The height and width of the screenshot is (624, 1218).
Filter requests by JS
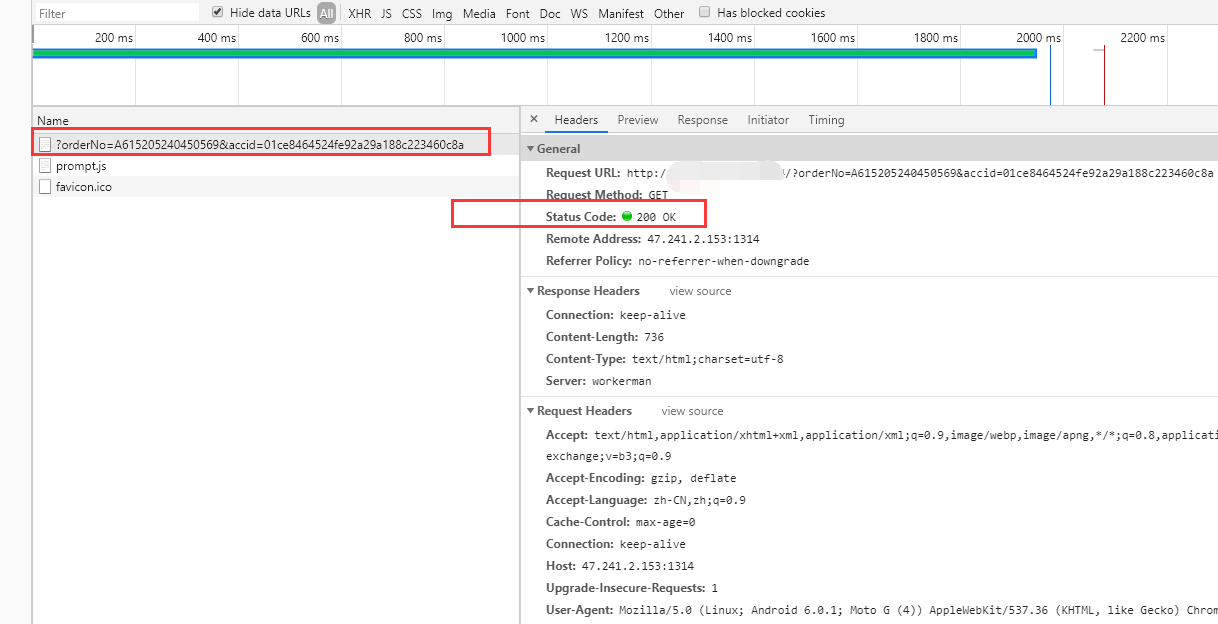386,13
